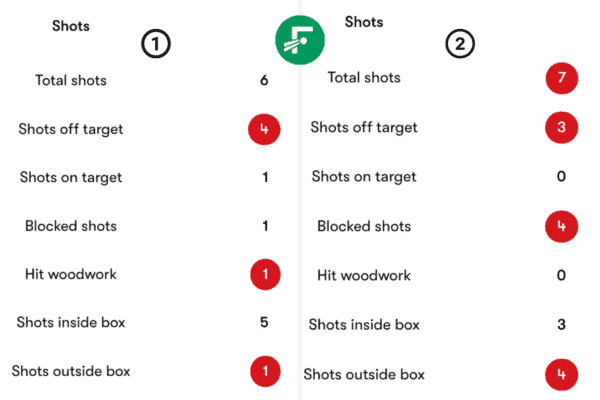Click red badge 1 beside left Hit woodwork
600x400 pixels.
point(265,274)
